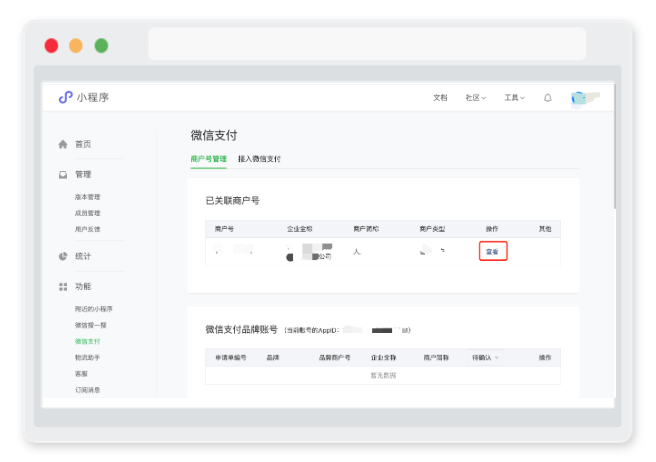Click the red close window button
Screen dimensions: 656x462
tap(51, 46)
